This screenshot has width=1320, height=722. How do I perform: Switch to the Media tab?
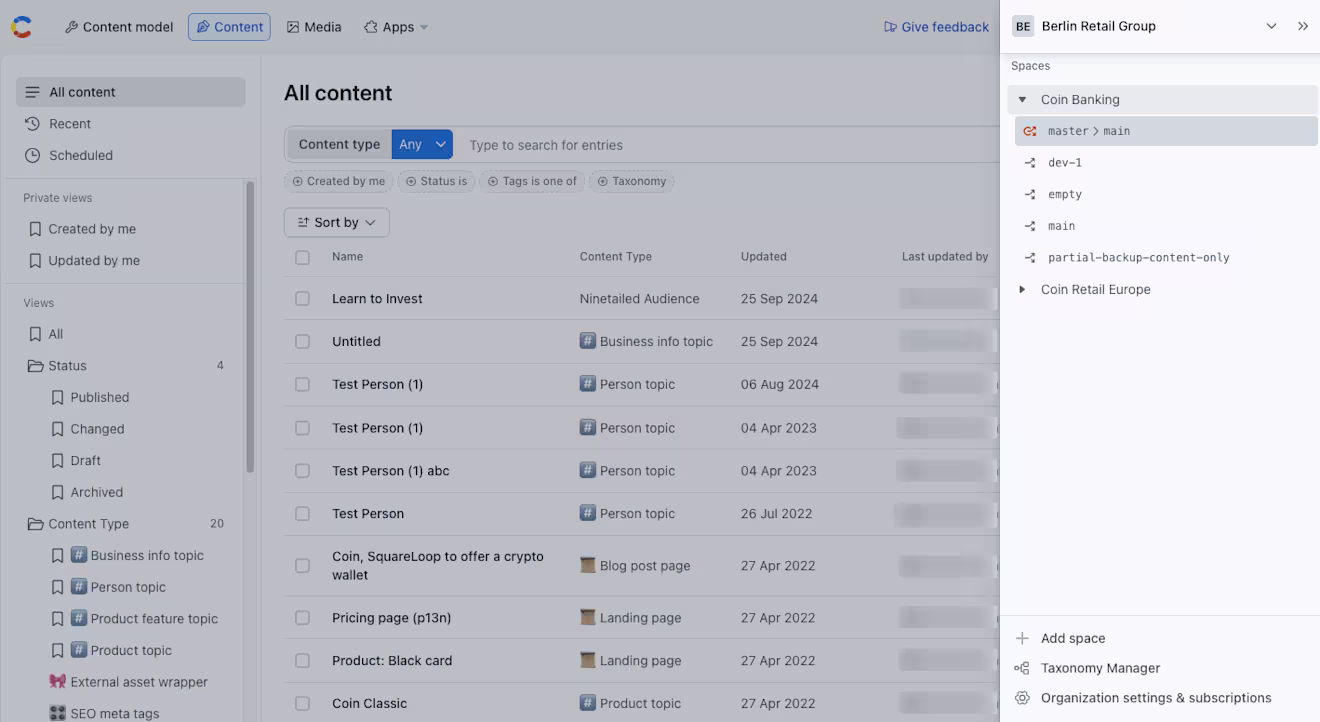click(x=314, y=27)
